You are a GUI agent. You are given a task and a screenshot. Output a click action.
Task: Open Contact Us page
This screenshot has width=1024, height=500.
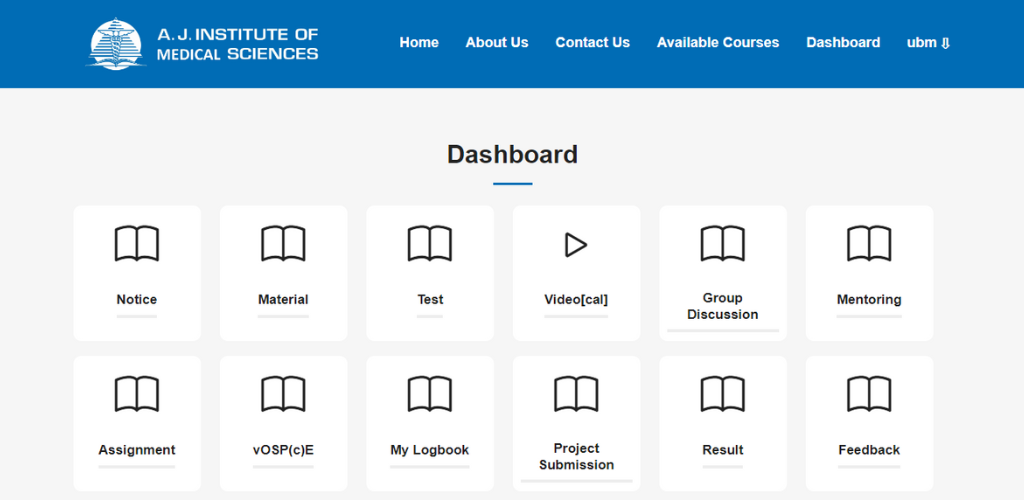click(592, 42)
